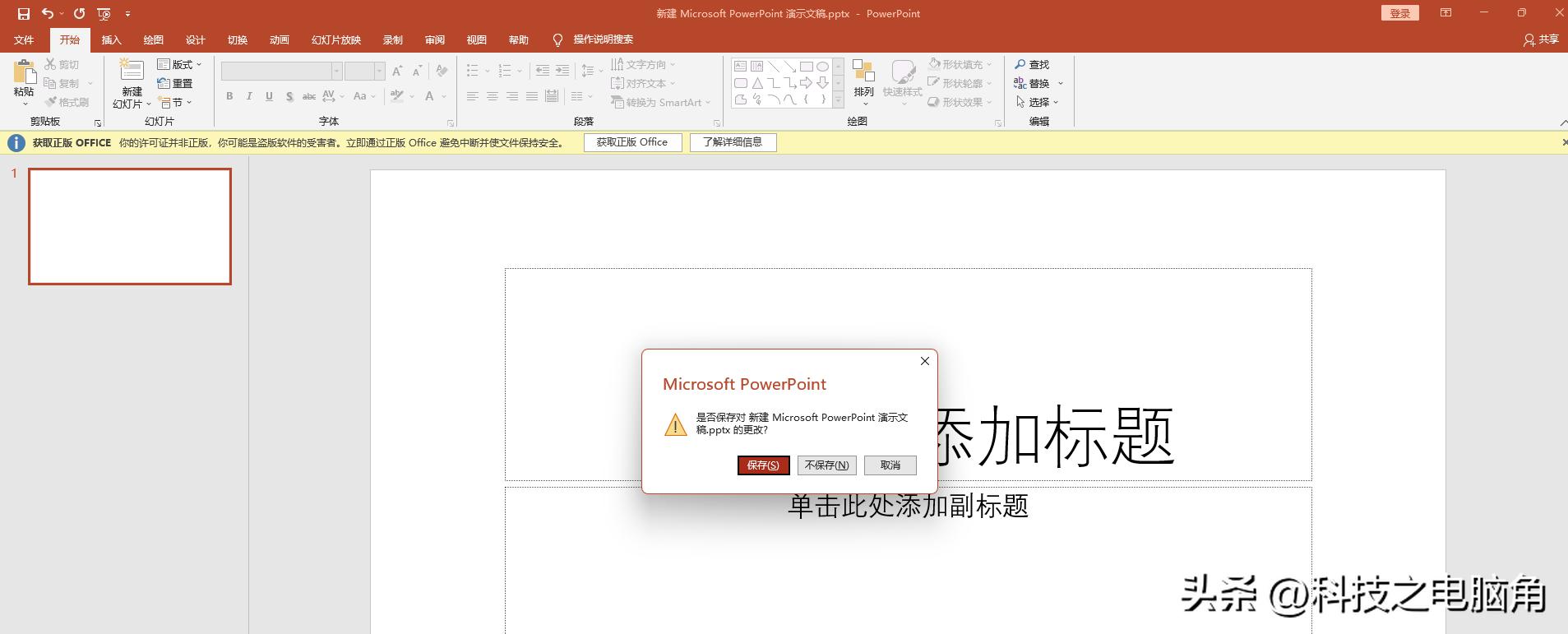This screenshot has height=634, width=1568.
Task: Open the Clipboard pane launcher
Action: [x=98, y=123]
